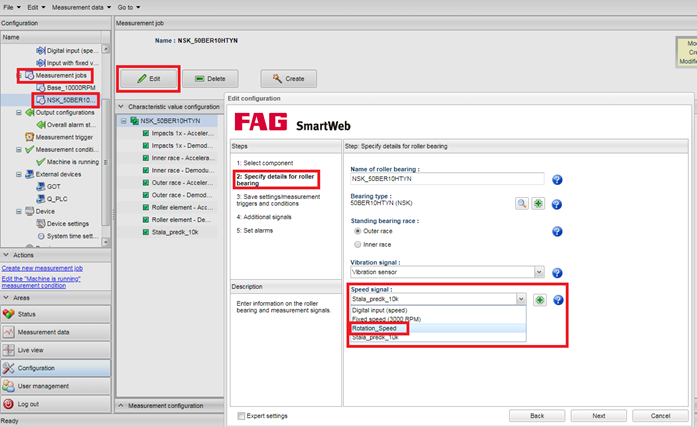Select the Stala_predk_10k characteristic value
Image resolution: width=697 pixels, height=427 pixels.
pos(175,232)
